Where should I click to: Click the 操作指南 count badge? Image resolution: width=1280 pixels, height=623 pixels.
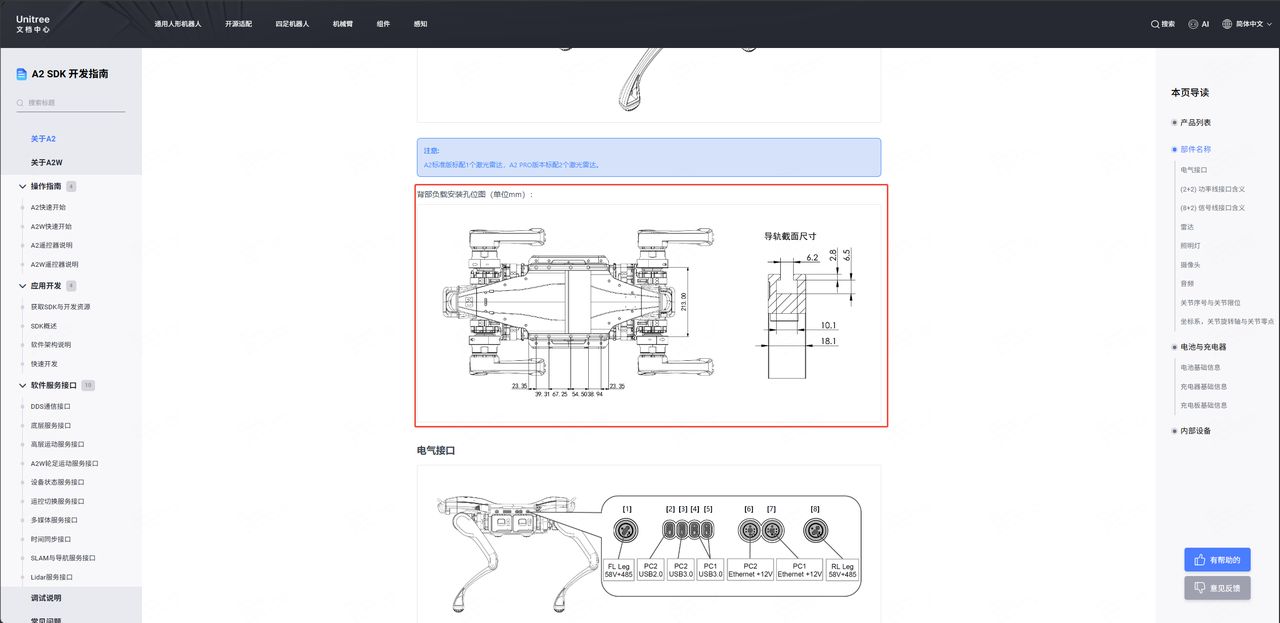[x=71, y=186]
